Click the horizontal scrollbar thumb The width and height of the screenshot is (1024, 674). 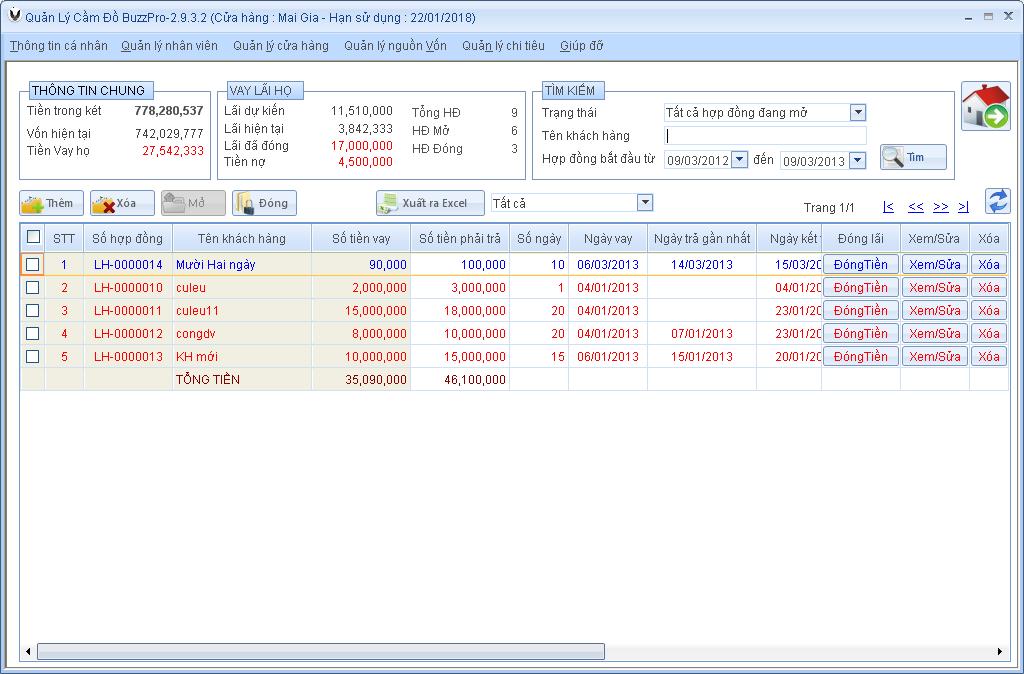point(321,651)
